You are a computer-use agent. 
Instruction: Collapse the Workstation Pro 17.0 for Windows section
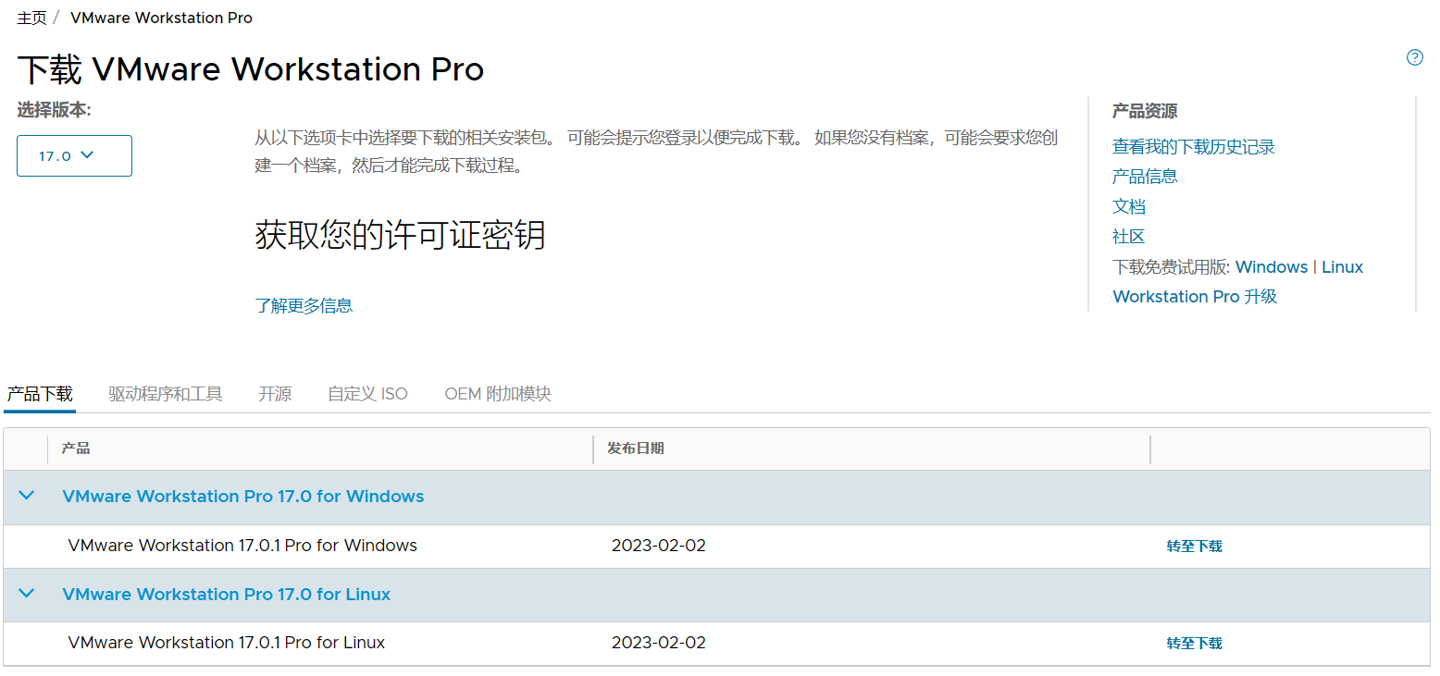coord(27,496)
